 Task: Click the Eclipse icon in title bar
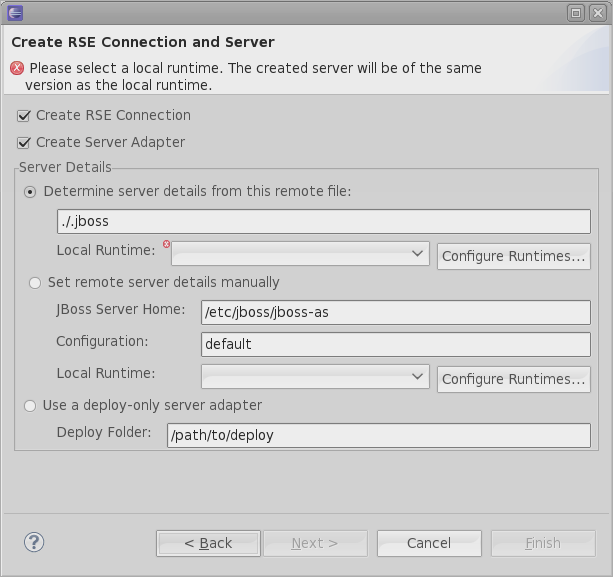pyautogui.click(x=15, y=13)
